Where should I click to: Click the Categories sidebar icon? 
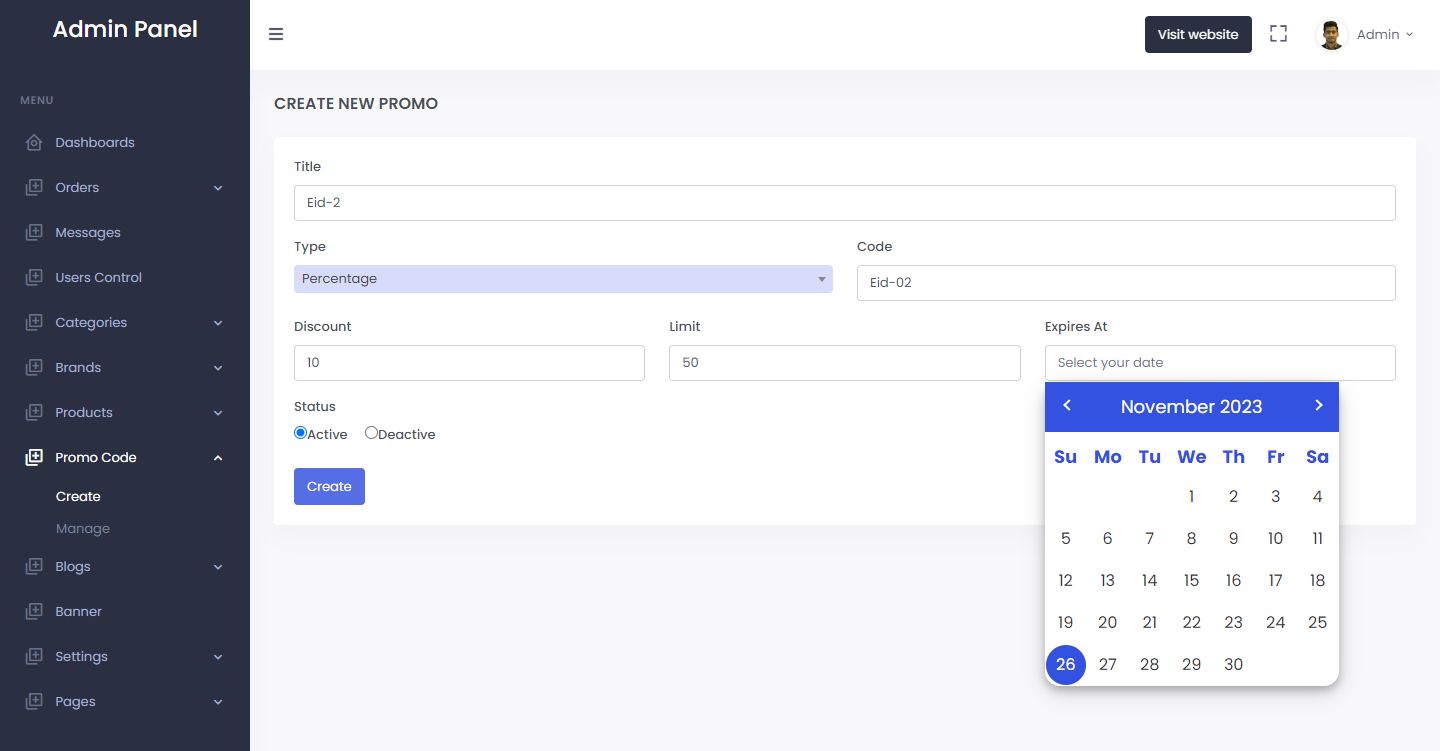coord(34,323)
